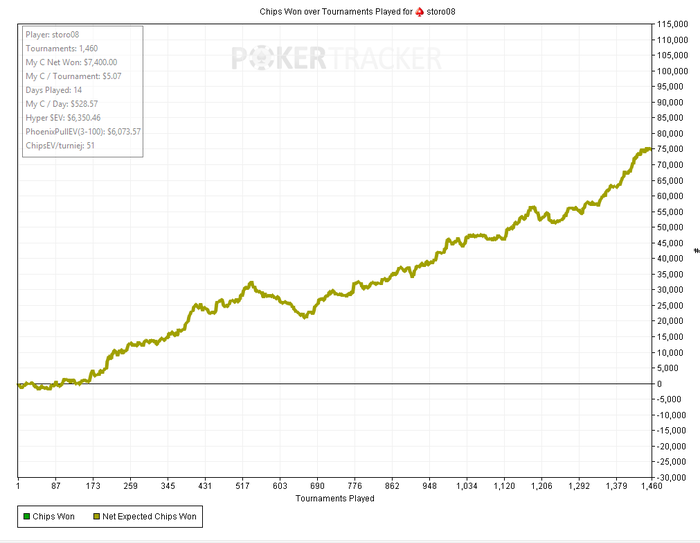Image resolution: width=700 pixels, height=543 pixels.
Task: Select 'ChipsEV/turniej: 51' text
Action: pyautogui.click(x=60, y=145)
